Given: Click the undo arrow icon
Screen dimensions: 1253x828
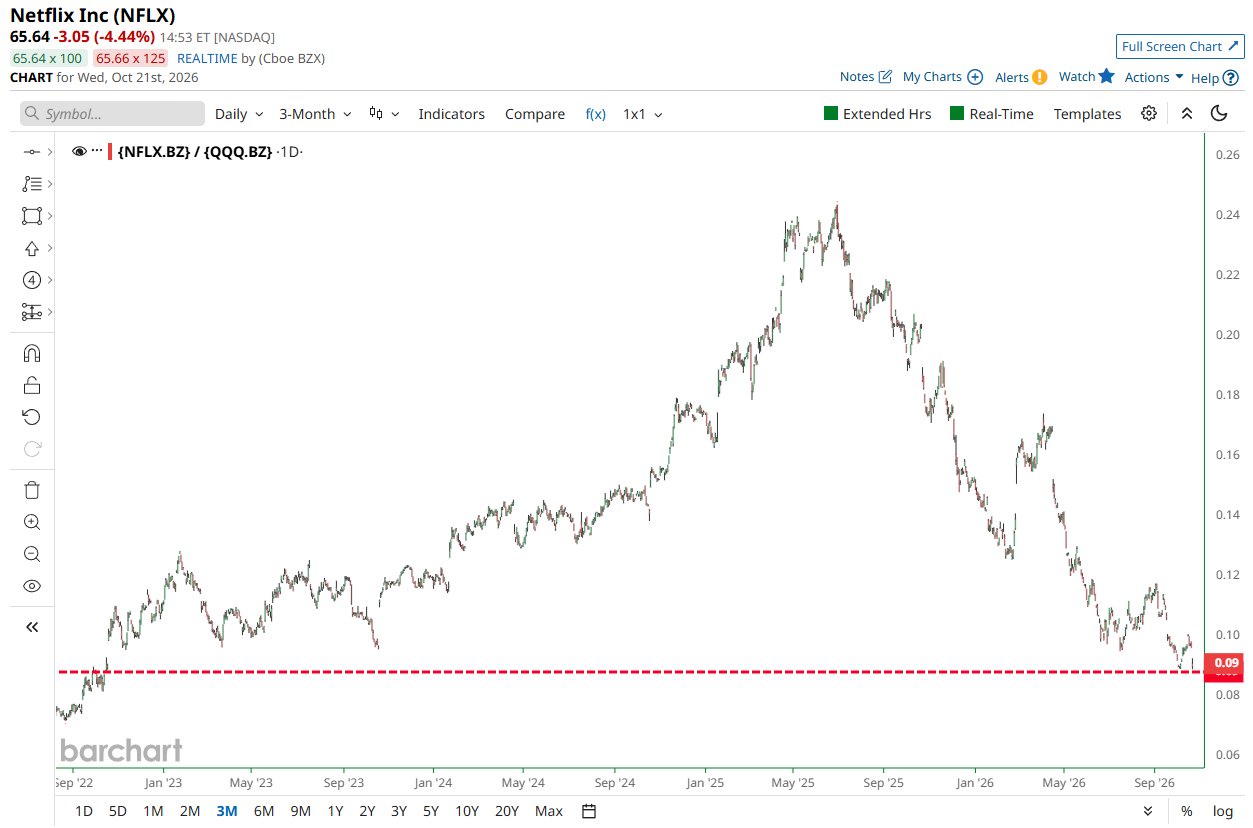Looking at the screenshot, I should pyautogui.click(x=31, y=417).
